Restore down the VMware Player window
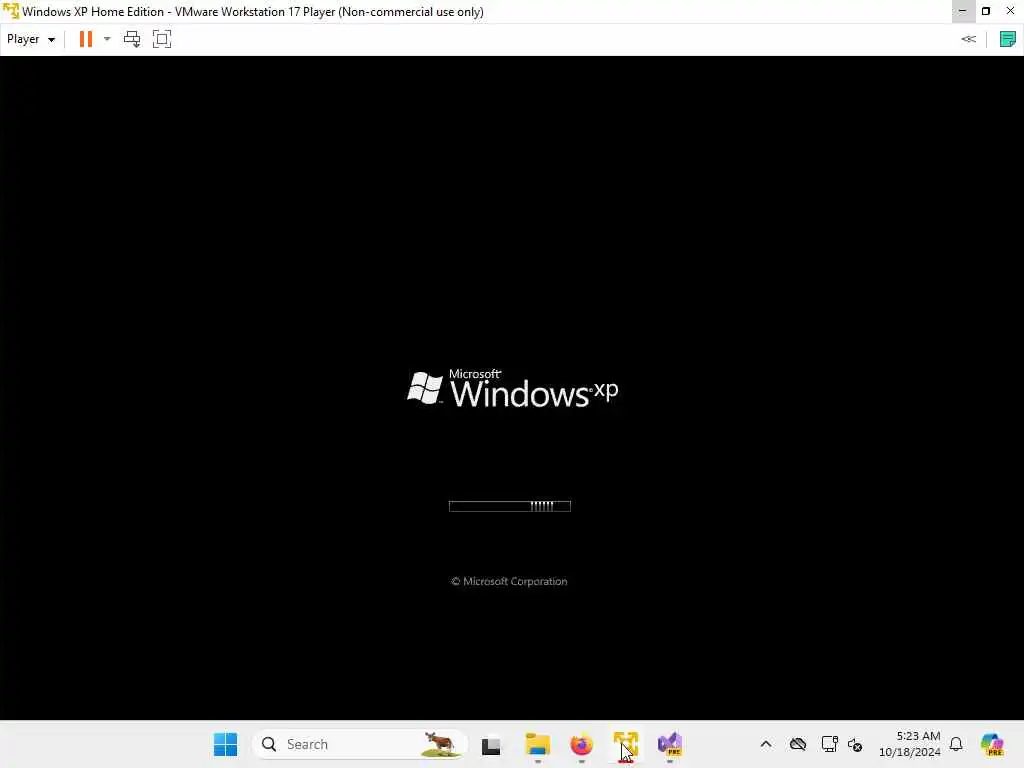 986,11
